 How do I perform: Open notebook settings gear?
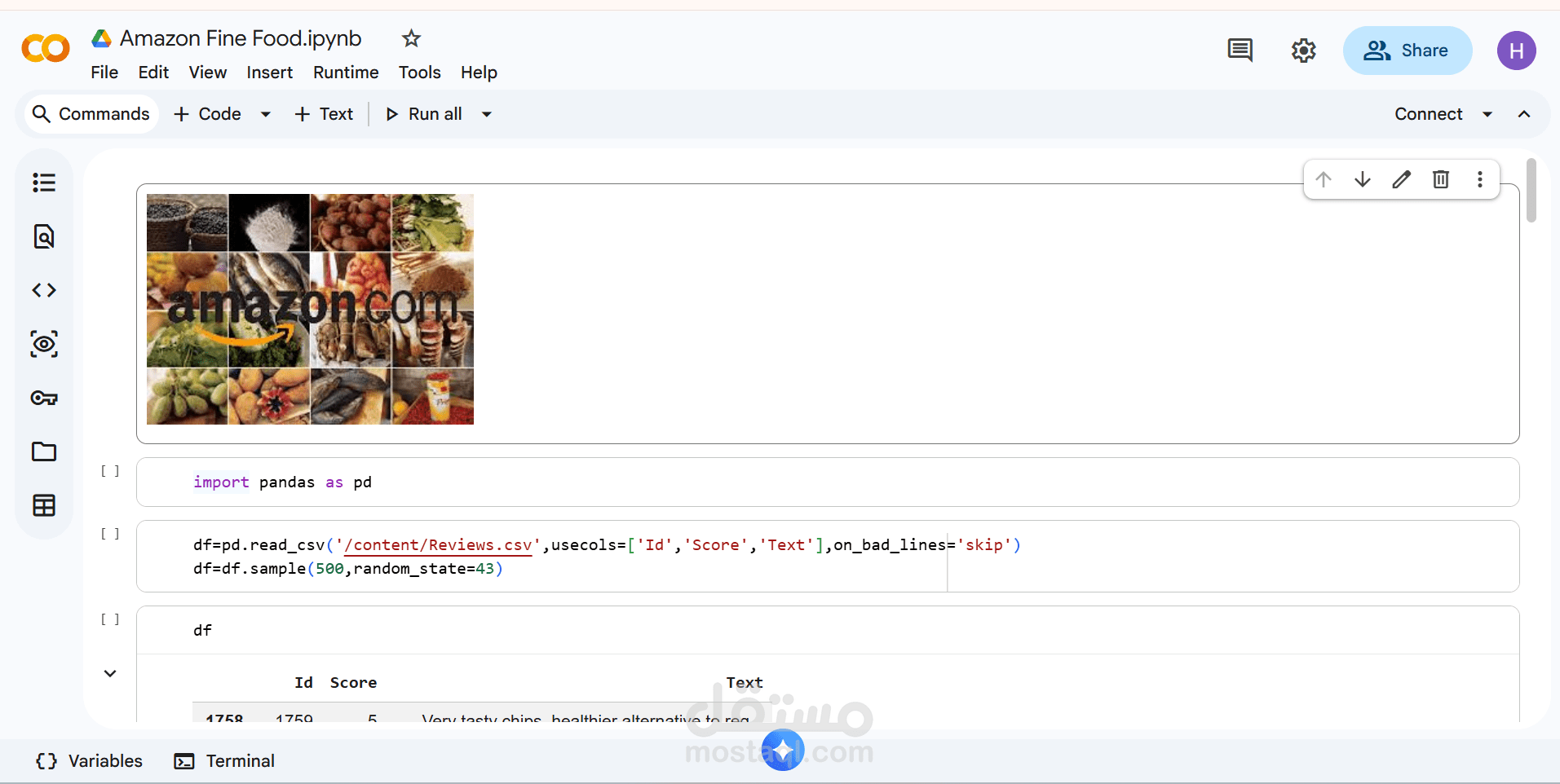tap(1304, 50)
